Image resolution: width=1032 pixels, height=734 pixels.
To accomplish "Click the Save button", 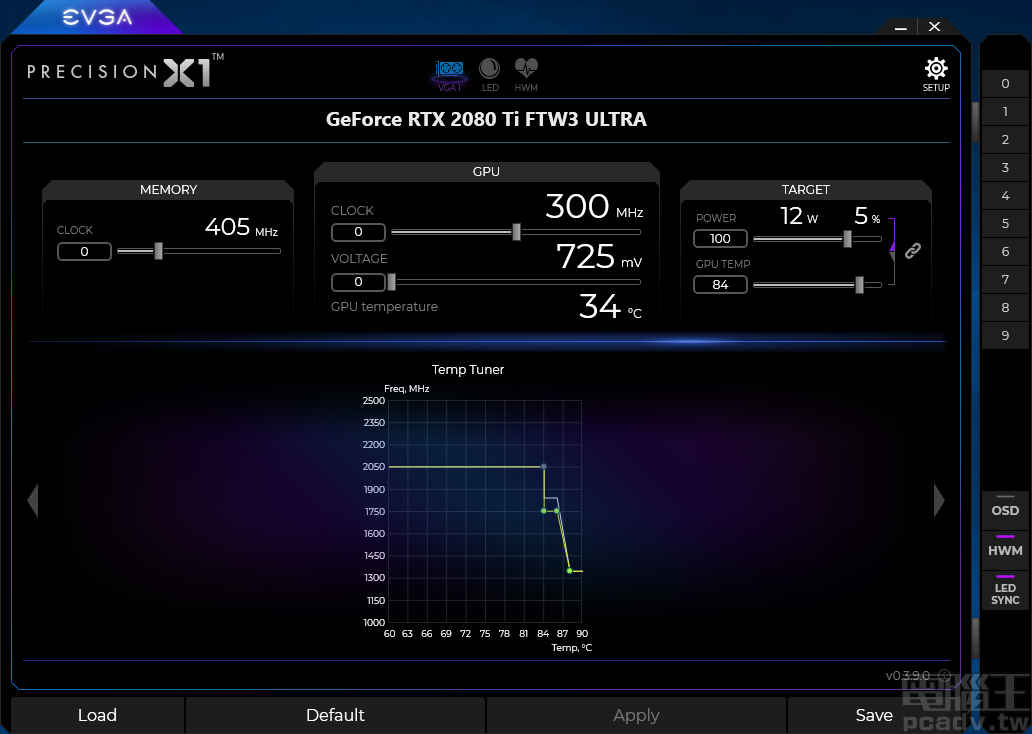I will click(873, 715).
